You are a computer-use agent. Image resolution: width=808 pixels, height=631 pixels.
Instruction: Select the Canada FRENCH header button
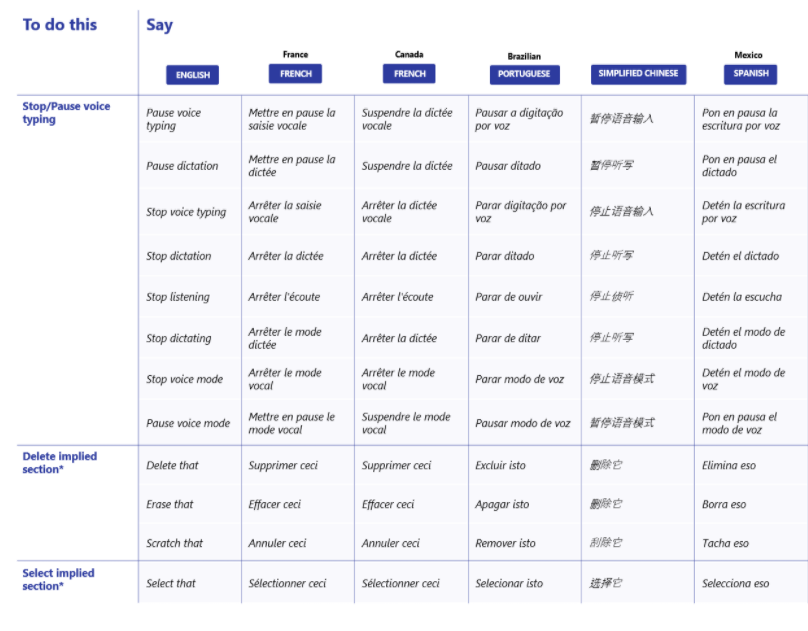click(409, 73)
